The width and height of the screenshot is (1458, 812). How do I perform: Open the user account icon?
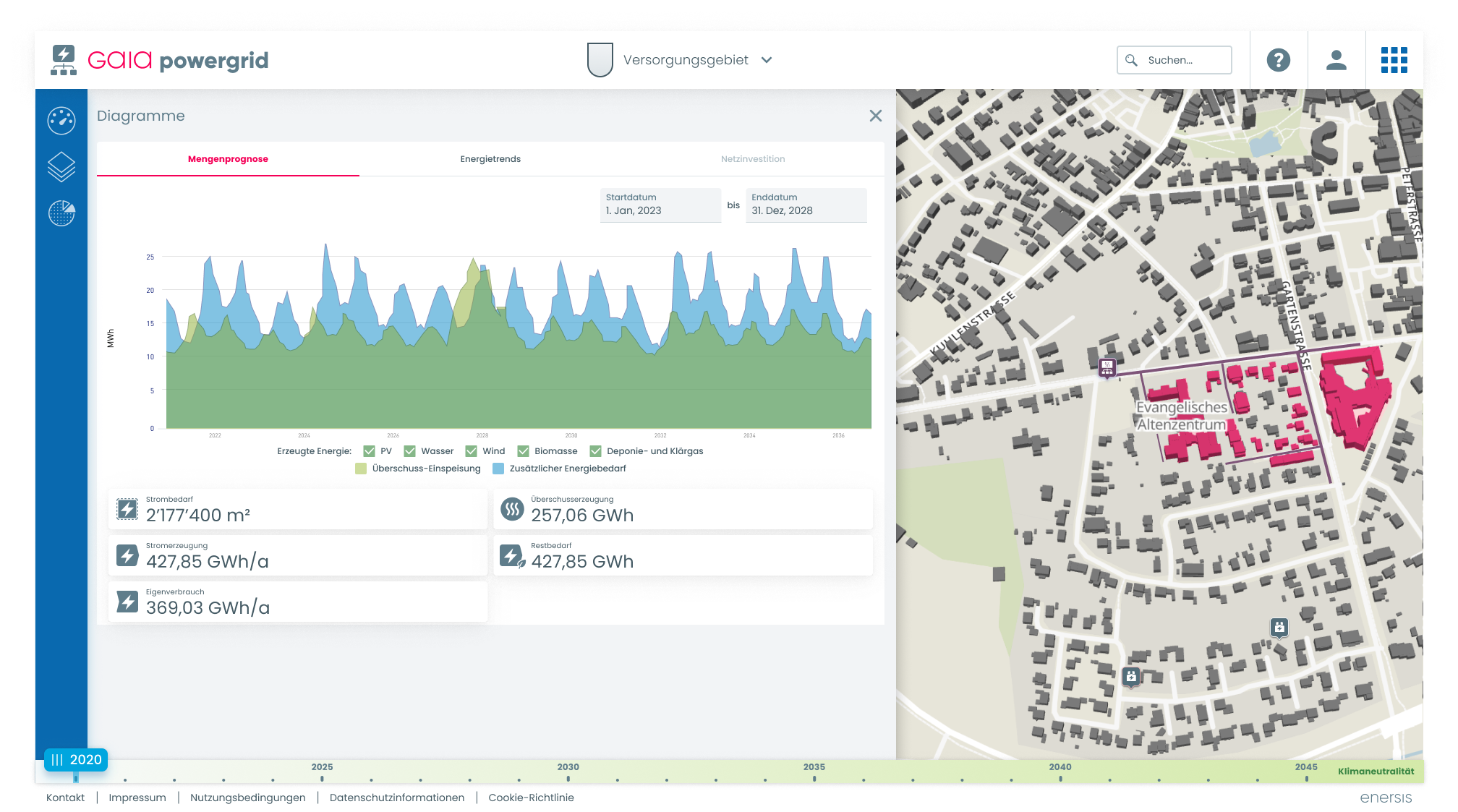pyautogui.click(x=1336, y=60)
